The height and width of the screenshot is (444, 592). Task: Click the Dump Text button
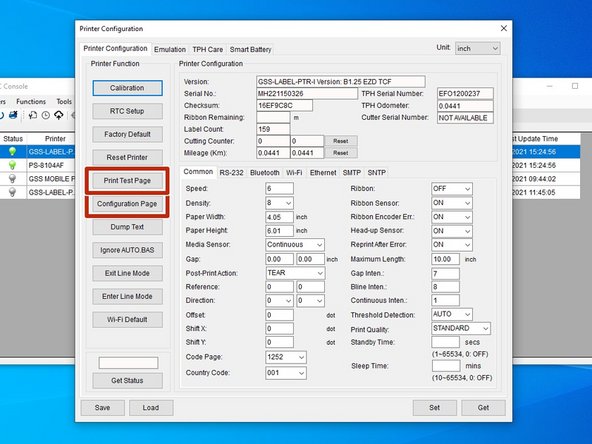[128, 227]
